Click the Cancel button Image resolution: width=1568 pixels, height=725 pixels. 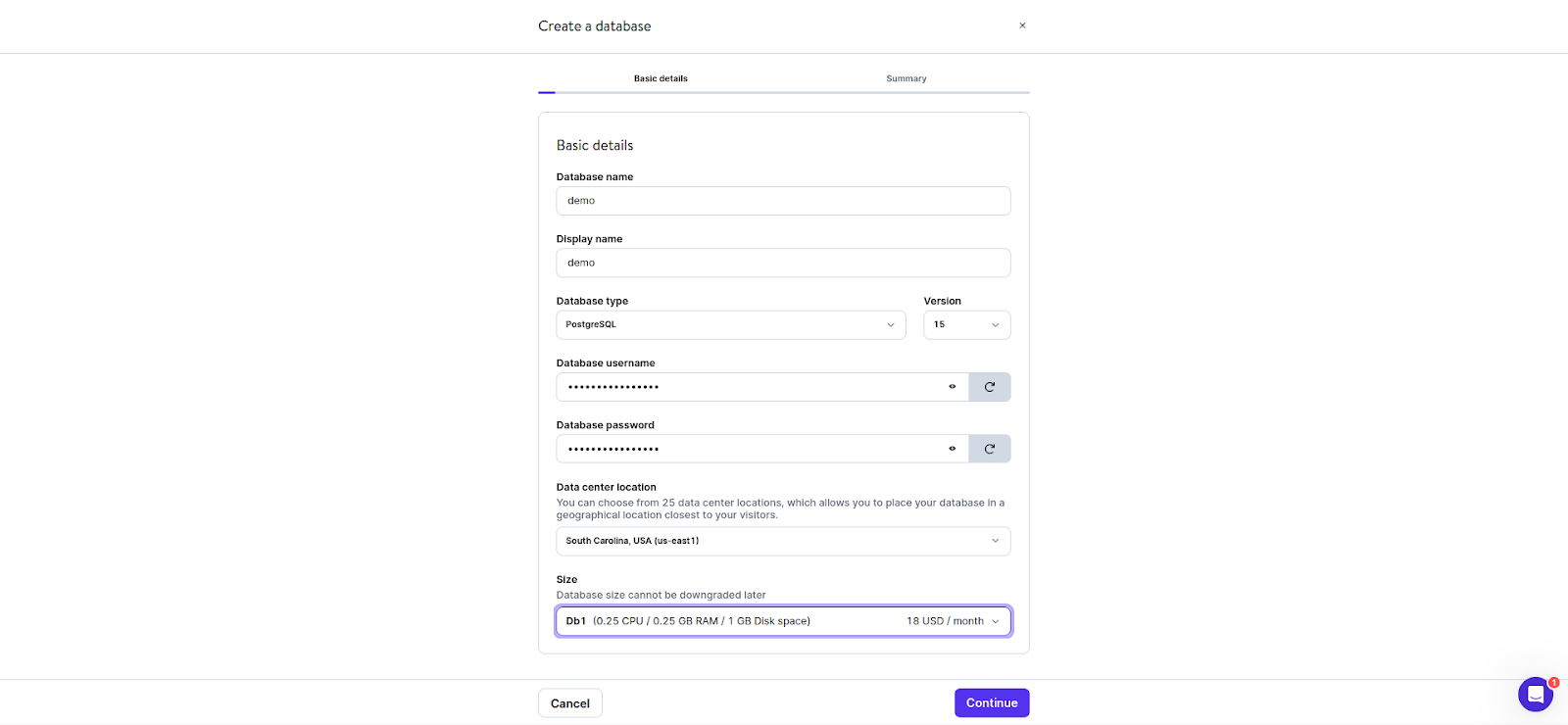click(x=569, y=703)
